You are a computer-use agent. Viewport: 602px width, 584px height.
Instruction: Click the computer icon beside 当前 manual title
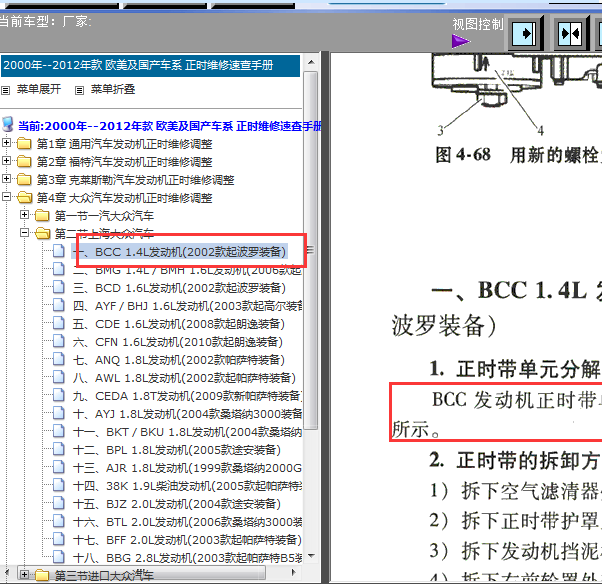[x=8, y=125]
